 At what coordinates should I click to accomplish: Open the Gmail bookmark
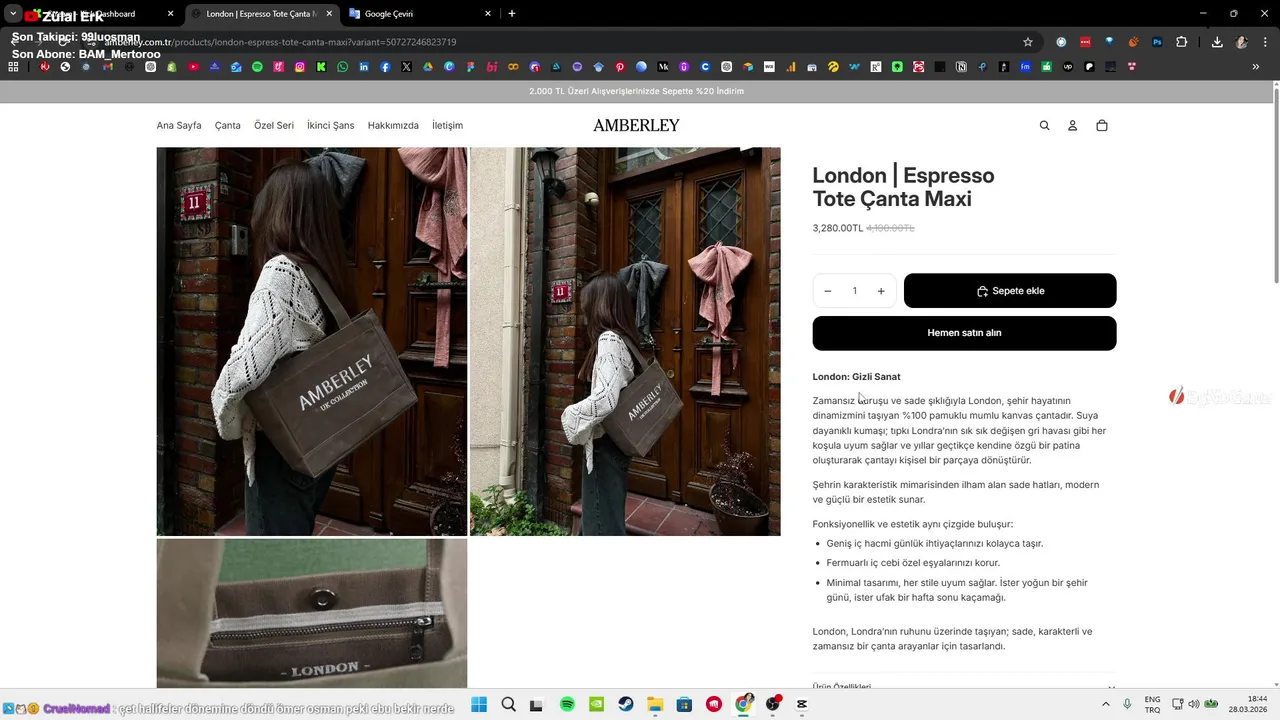click(108, 67)
